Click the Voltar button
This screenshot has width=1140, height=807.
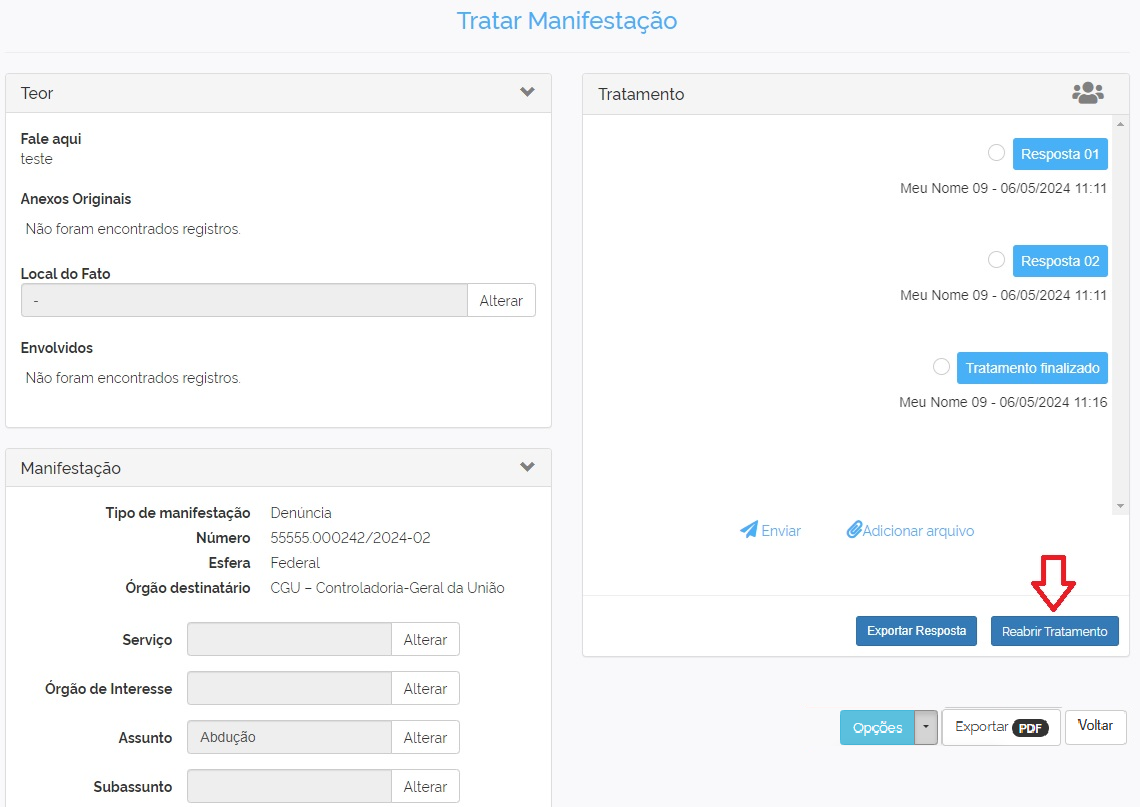(1095, 726)
